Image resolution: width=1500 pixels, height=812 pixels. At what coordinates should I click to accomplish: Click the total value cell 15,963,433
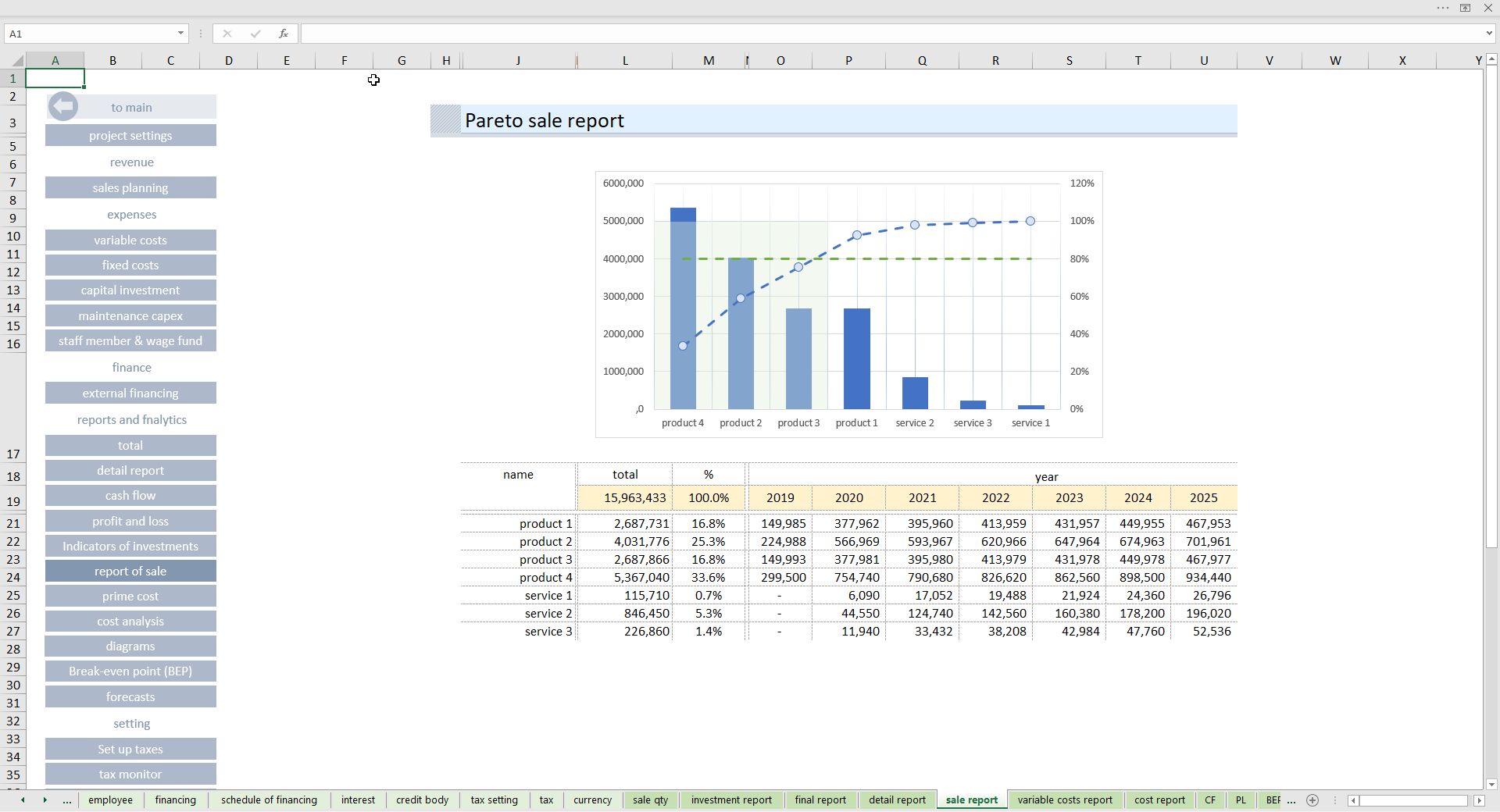625,497
